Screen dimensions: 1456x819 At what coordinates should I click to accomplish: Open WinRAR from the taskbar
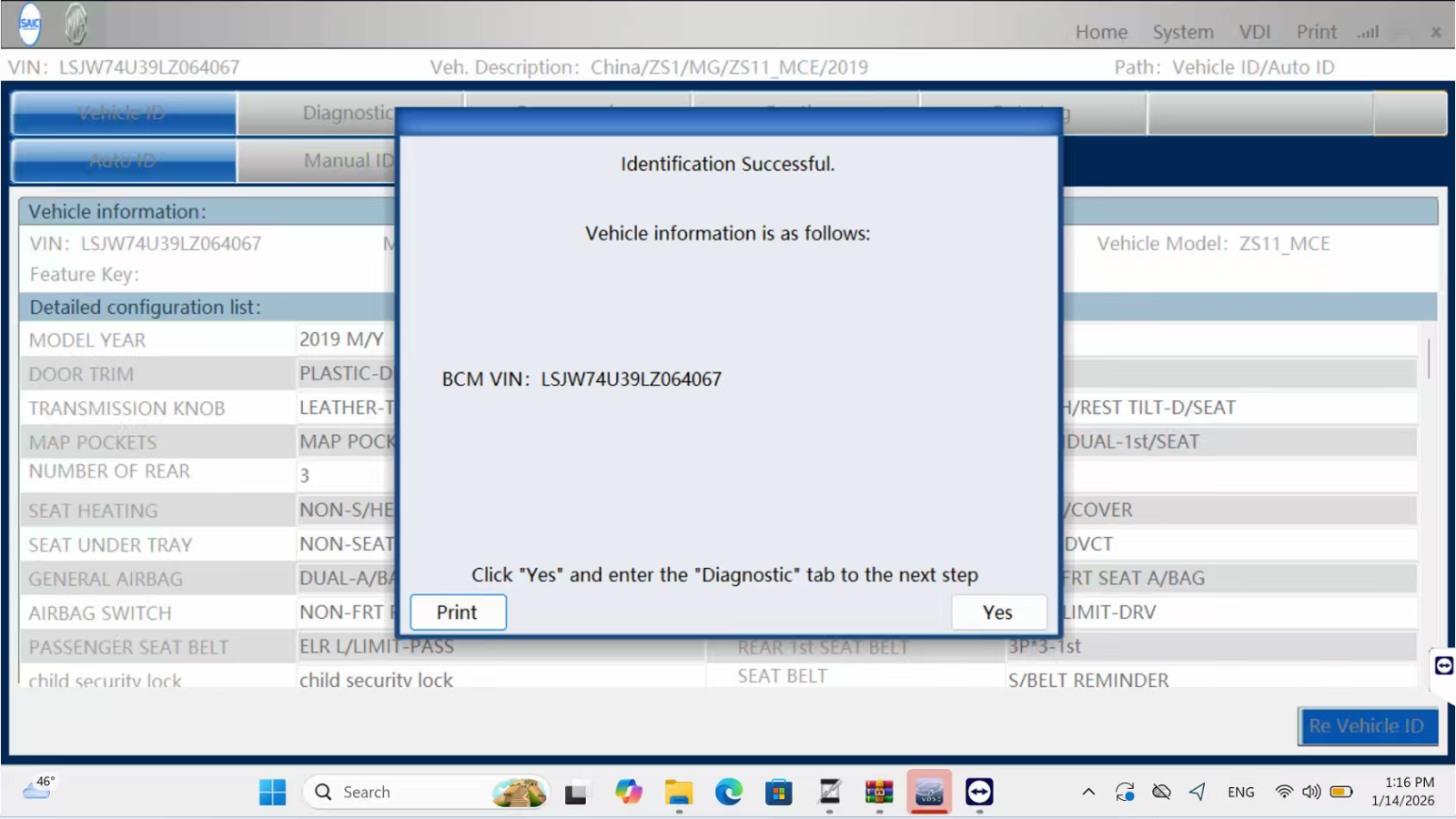[879, 792]
